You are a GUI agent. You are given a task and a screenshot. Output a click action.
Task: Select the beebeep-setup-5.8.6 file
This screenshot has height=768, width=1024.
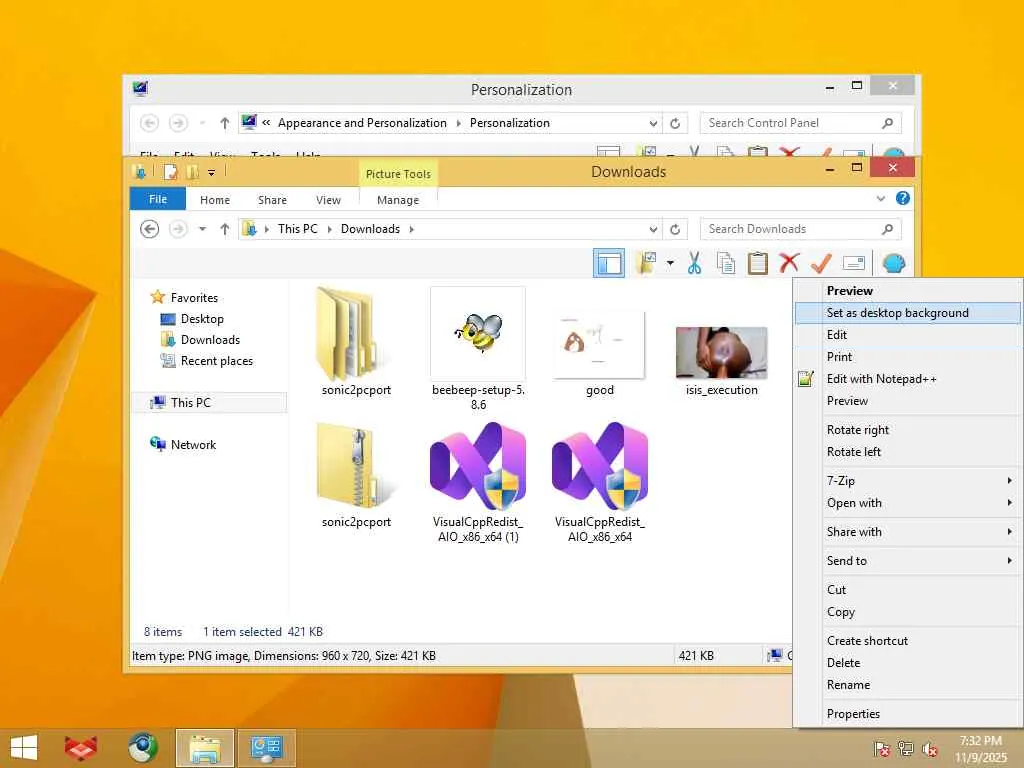478,349
